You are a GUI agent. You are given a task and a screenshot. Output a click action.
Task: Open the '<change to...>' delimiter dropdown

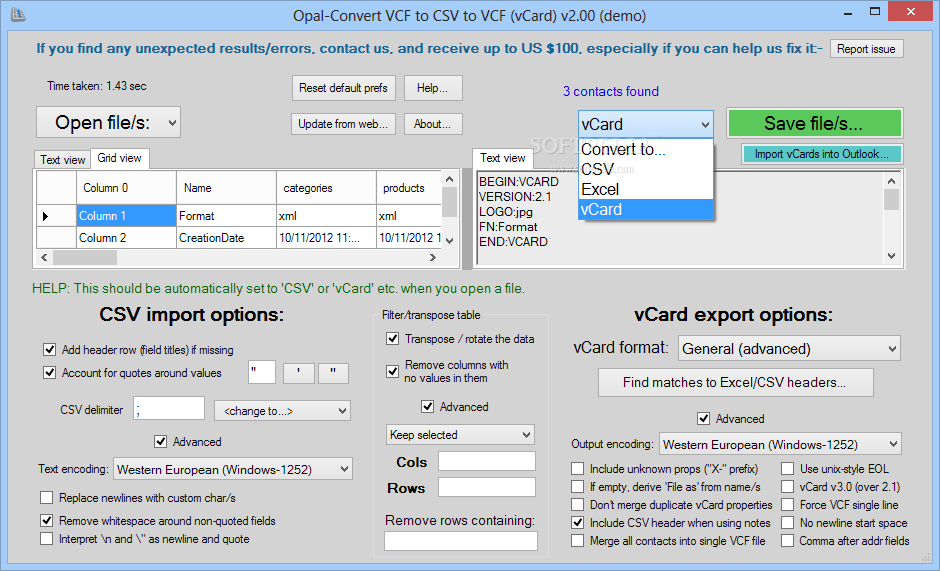click(x=282, y=411)
